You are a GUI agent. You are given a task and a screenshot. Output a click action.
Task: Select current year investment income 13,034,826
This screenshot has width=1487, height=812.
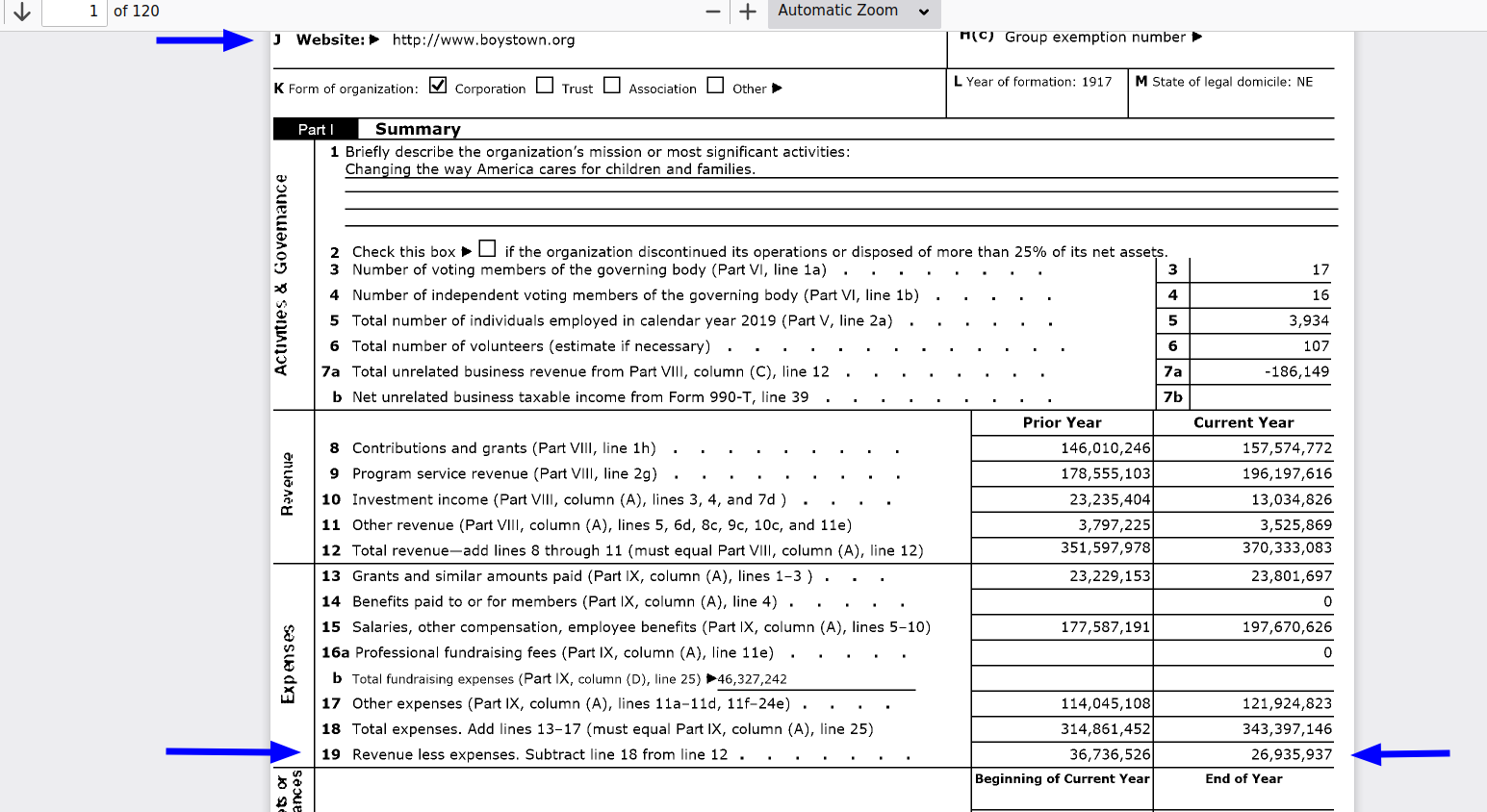point(1292,500)
